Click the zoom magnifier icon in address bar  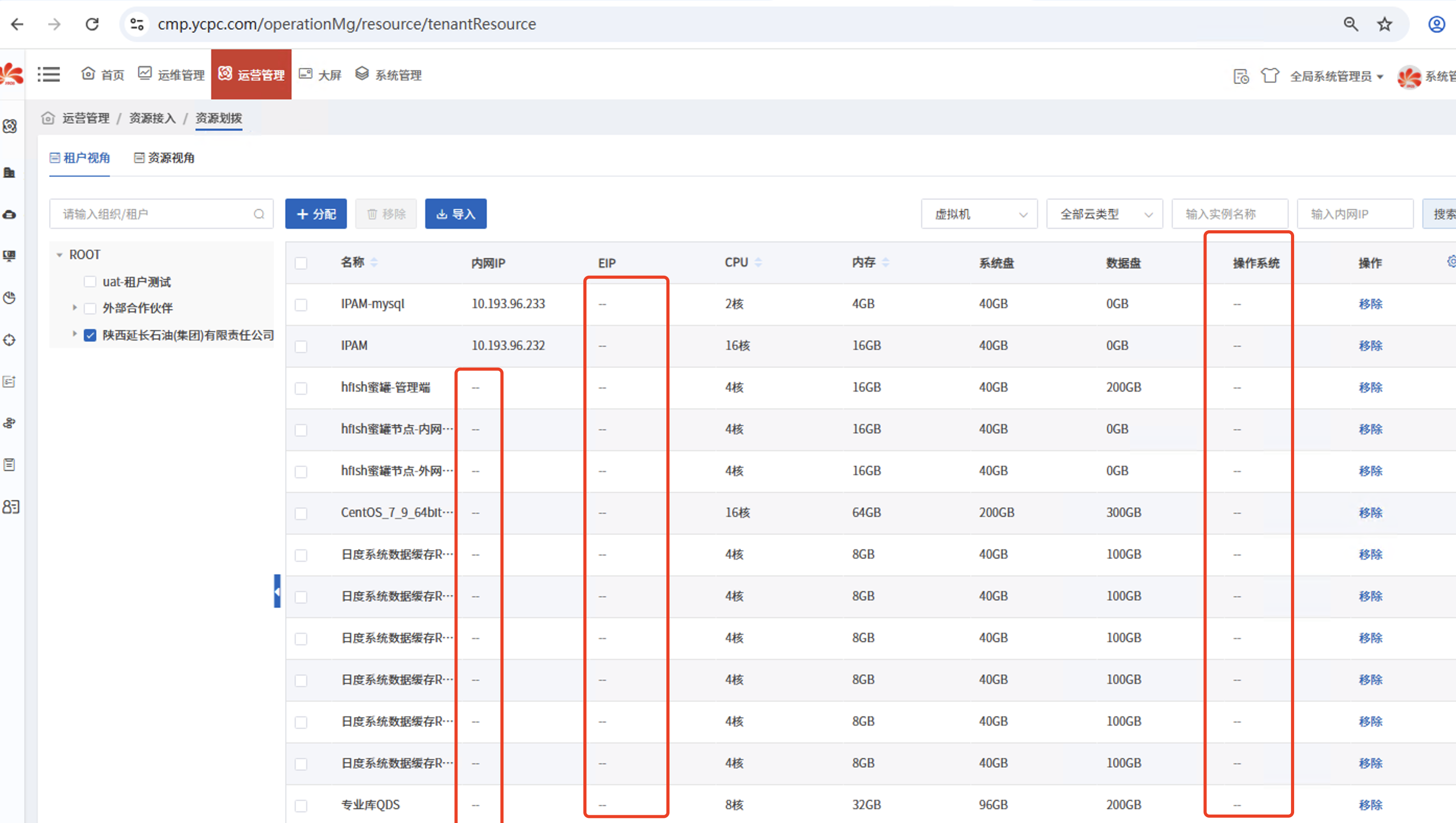1351,25
